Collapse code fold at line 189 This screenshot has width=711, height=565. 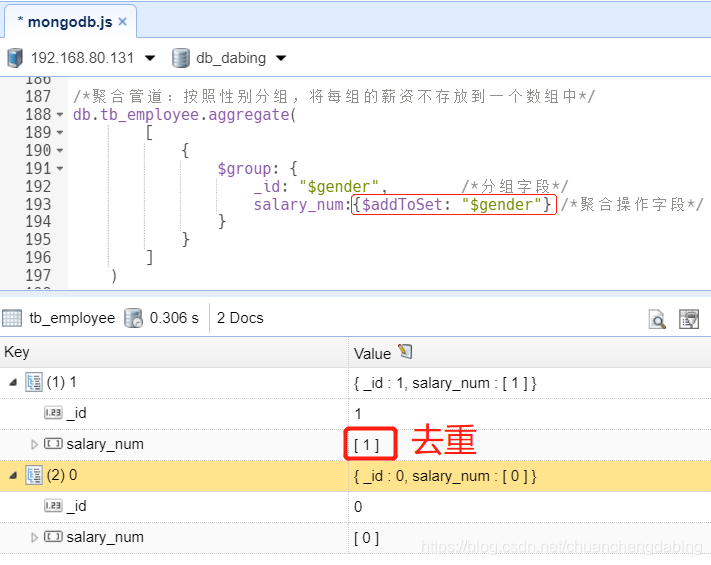[x=60, y=133]
